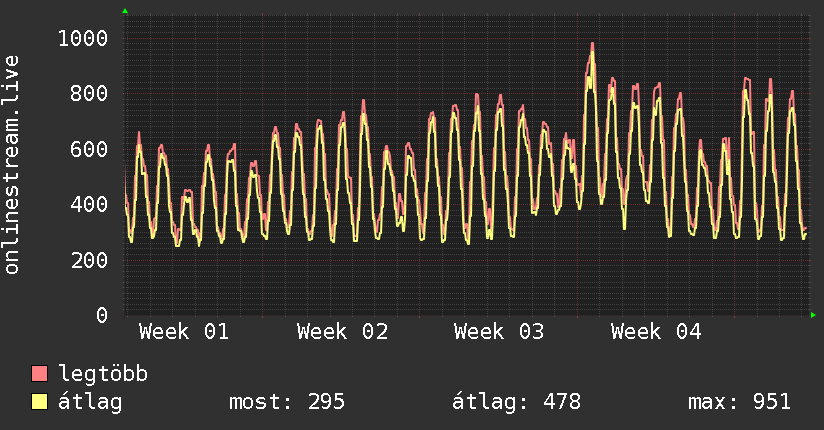Click the onlinestream.live vertical axis title

coord(12,165)
